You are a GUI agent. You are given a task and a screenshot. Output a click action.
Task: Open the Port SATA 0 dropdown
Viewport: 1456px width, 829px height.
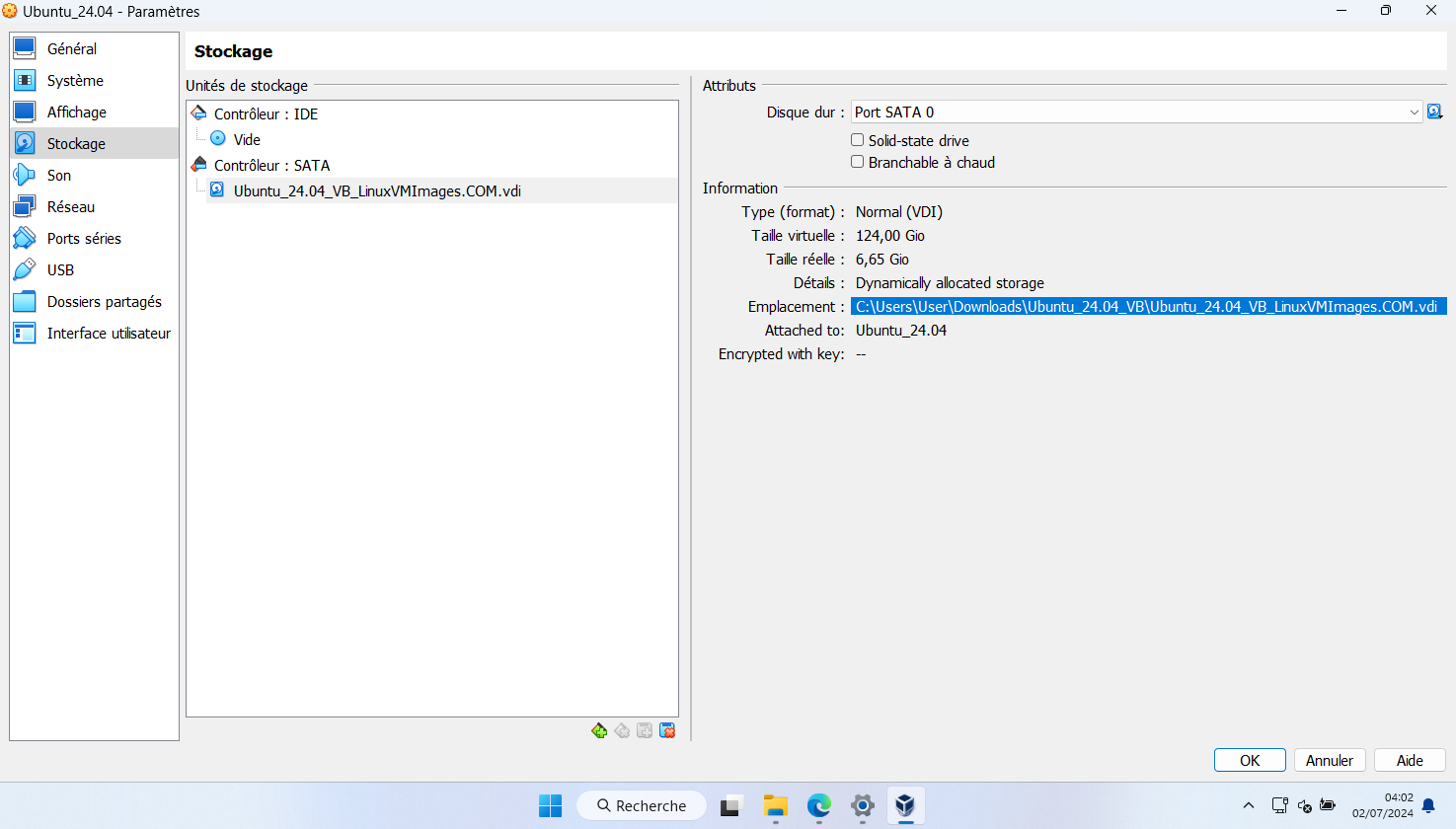click(x=1136, y=112)
